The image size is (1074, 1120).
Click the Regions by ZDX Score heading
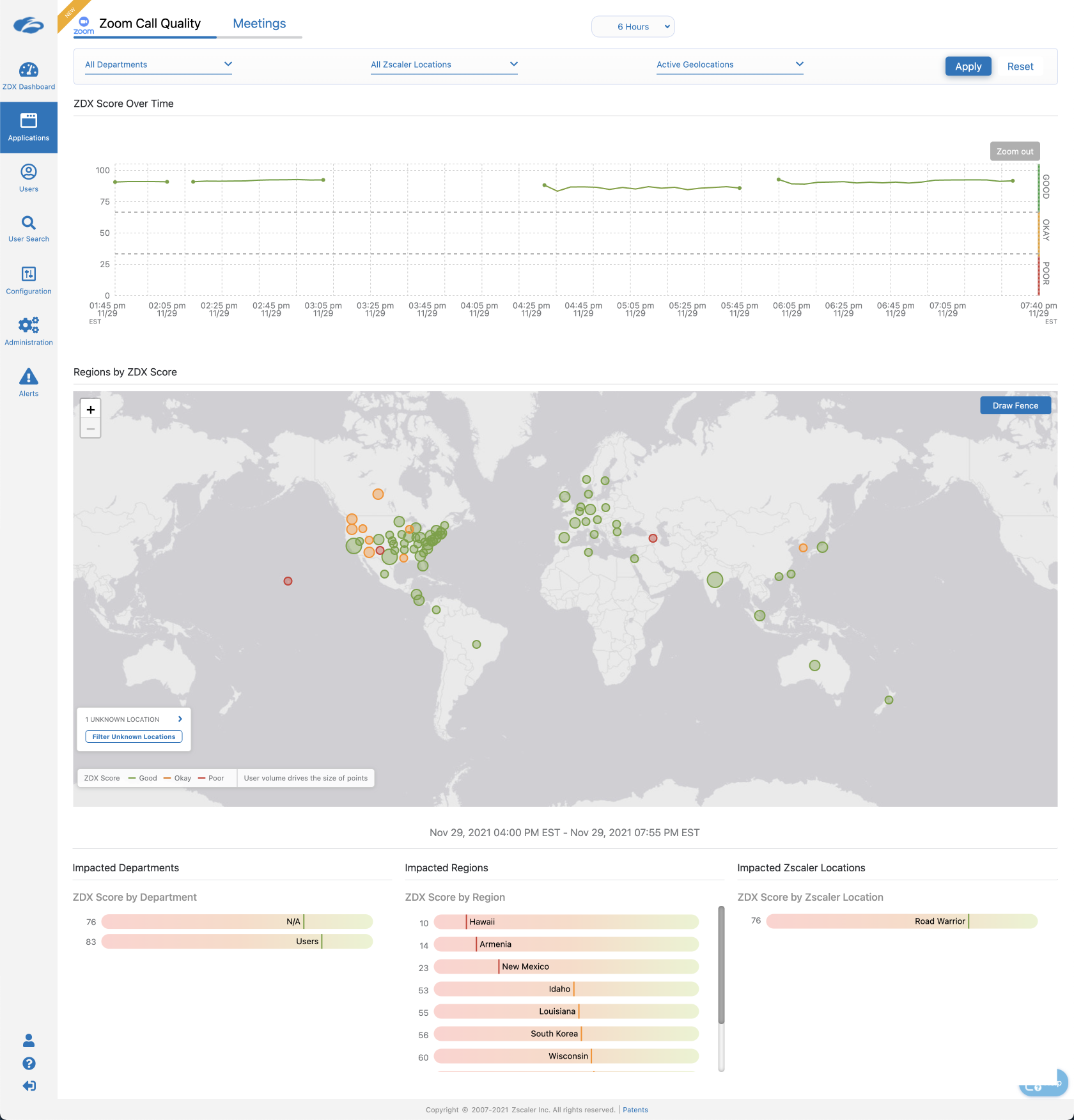(125, 372)
